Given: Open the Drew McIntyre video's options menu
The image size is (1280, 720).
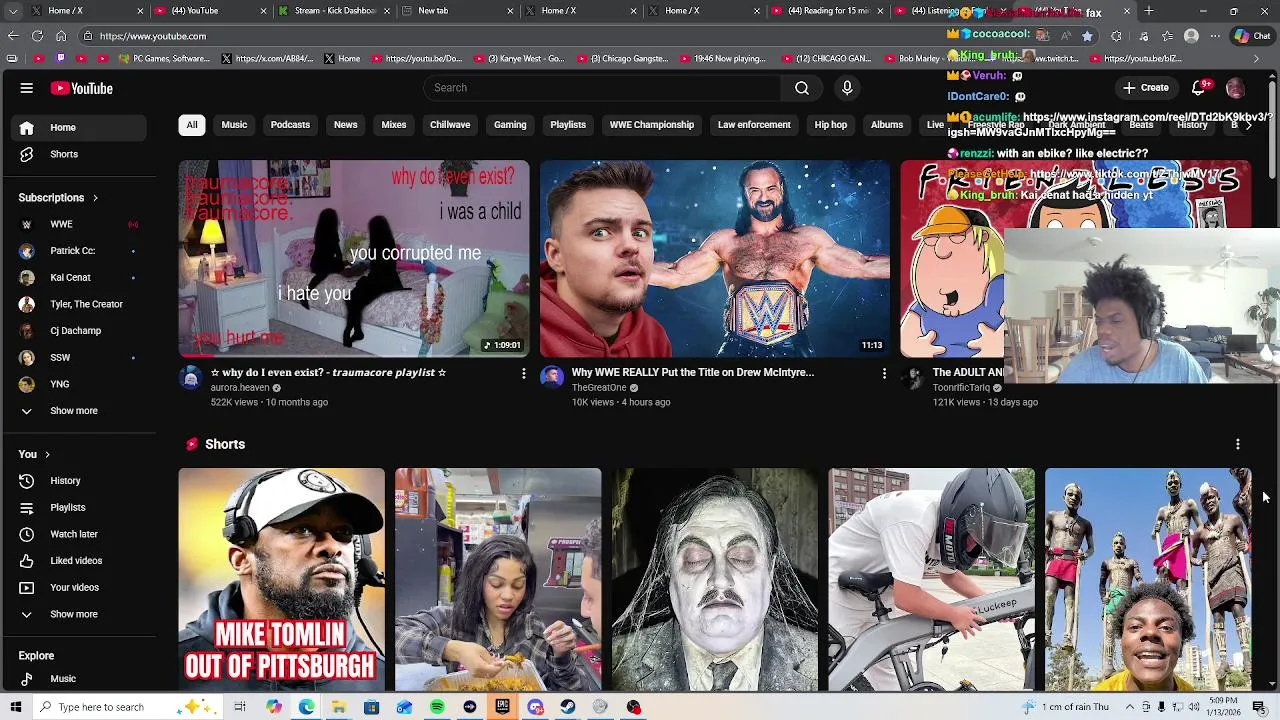Looking at the screenshot, I should (x=884, y=373).
